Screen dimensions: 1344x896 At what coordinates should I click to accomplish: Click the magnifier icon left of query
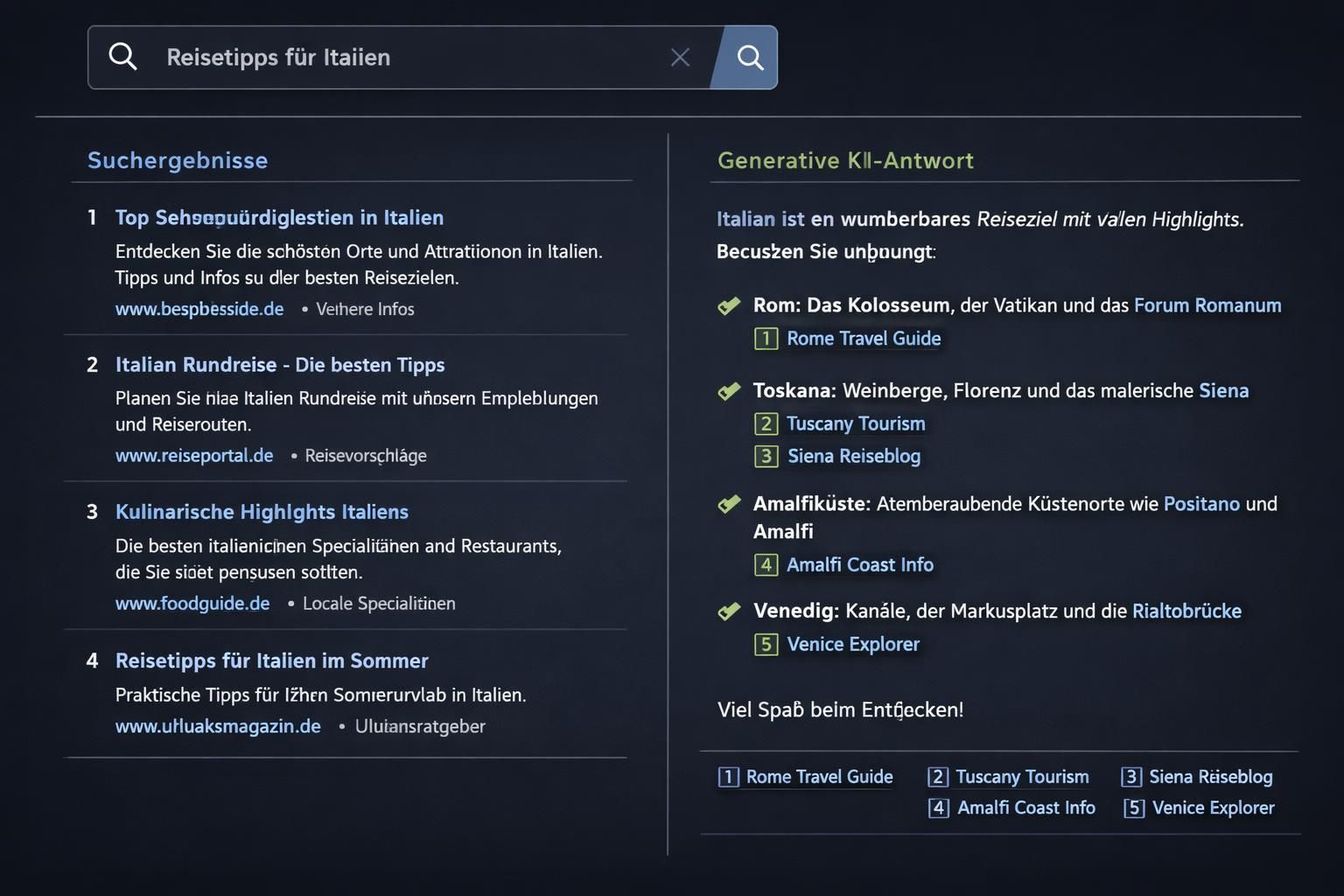122,57
